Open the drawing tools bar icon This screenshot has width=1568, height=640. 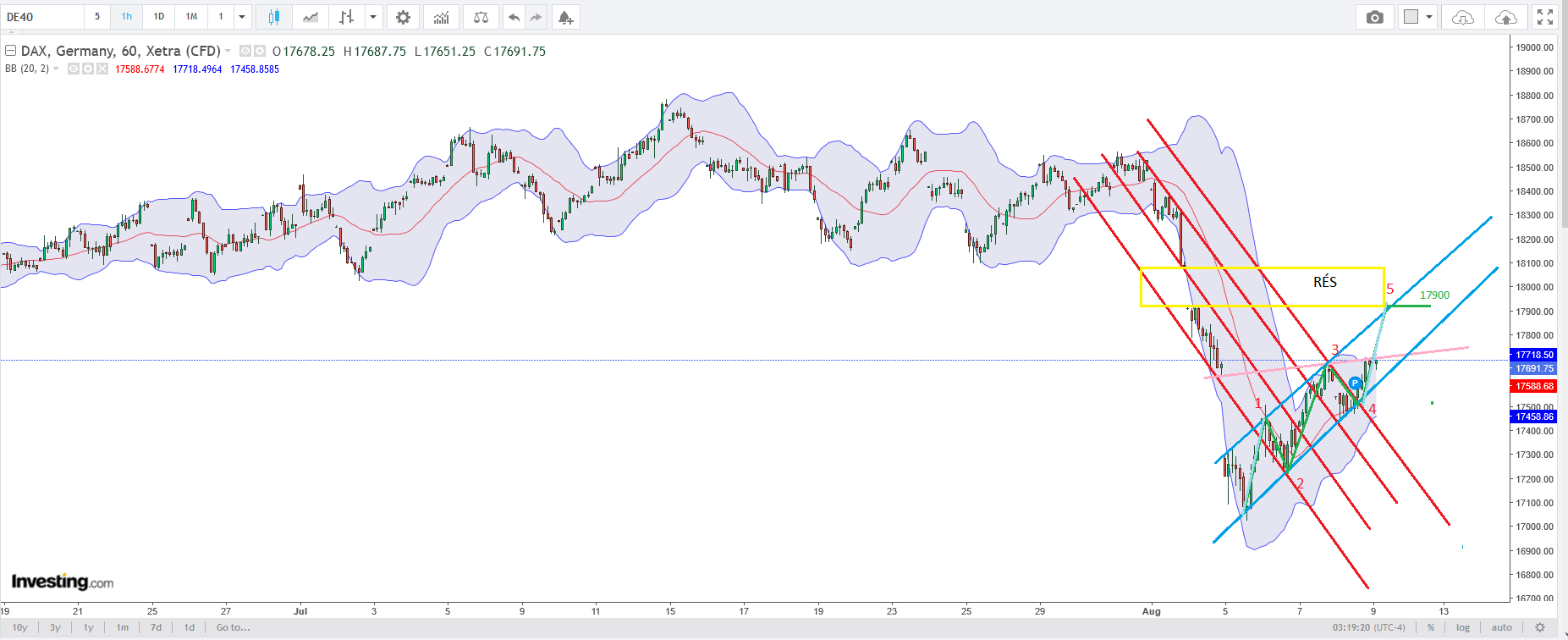tap(346, 17)
